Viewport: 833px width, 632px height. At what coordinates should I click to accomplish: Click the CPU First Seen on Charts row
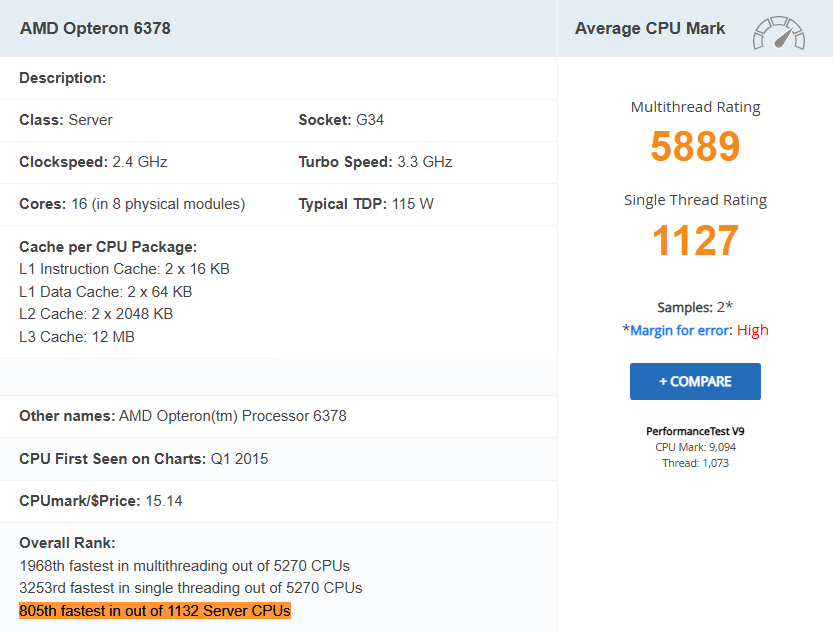click(x=144, y=459)
